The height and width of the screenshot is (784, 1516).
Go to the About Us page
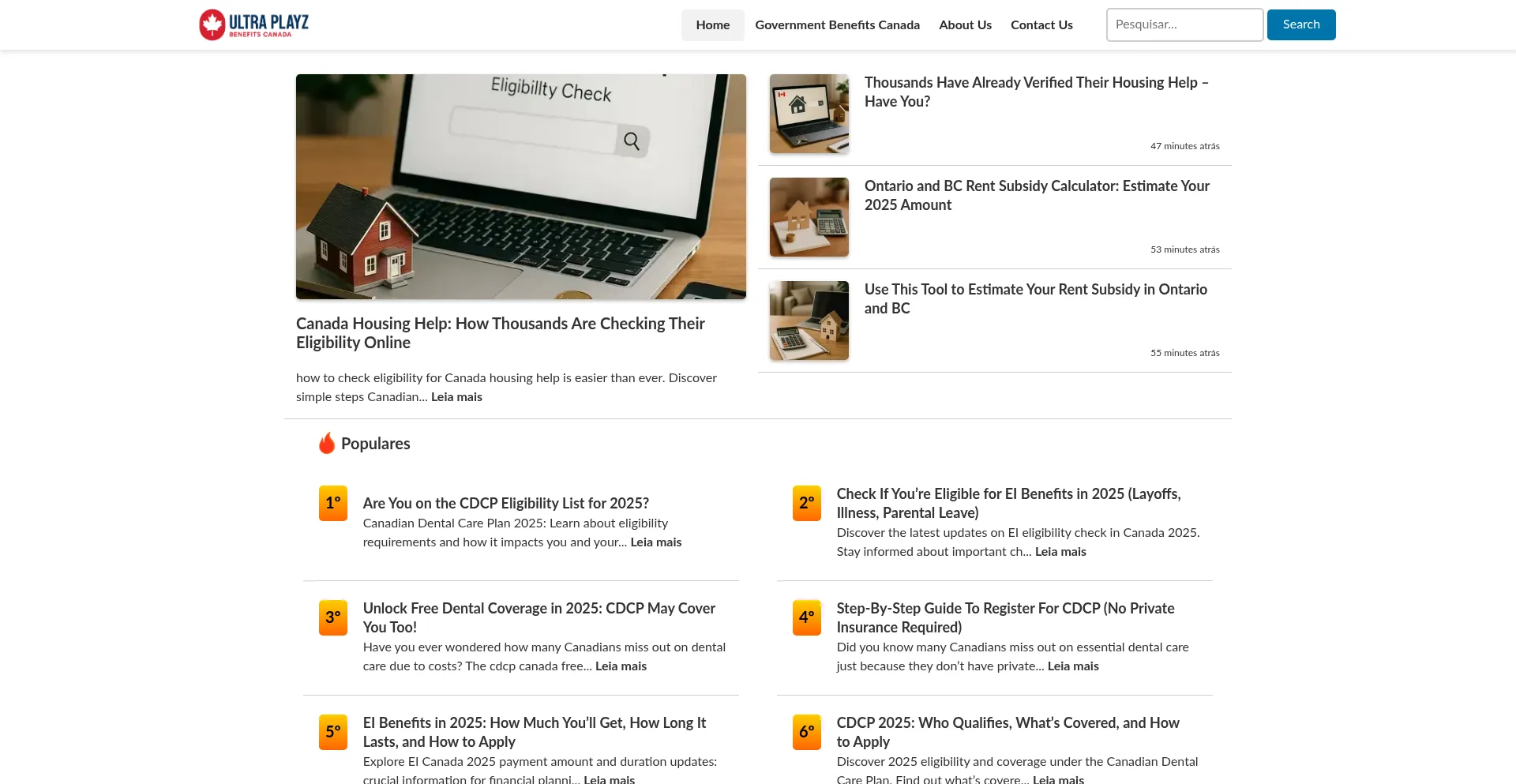pos(965,25)
